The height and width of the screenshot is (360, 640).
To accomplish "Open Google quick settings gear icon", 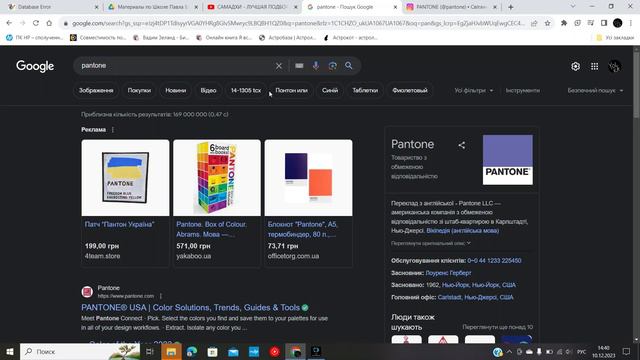I will (x=575, y=66).
